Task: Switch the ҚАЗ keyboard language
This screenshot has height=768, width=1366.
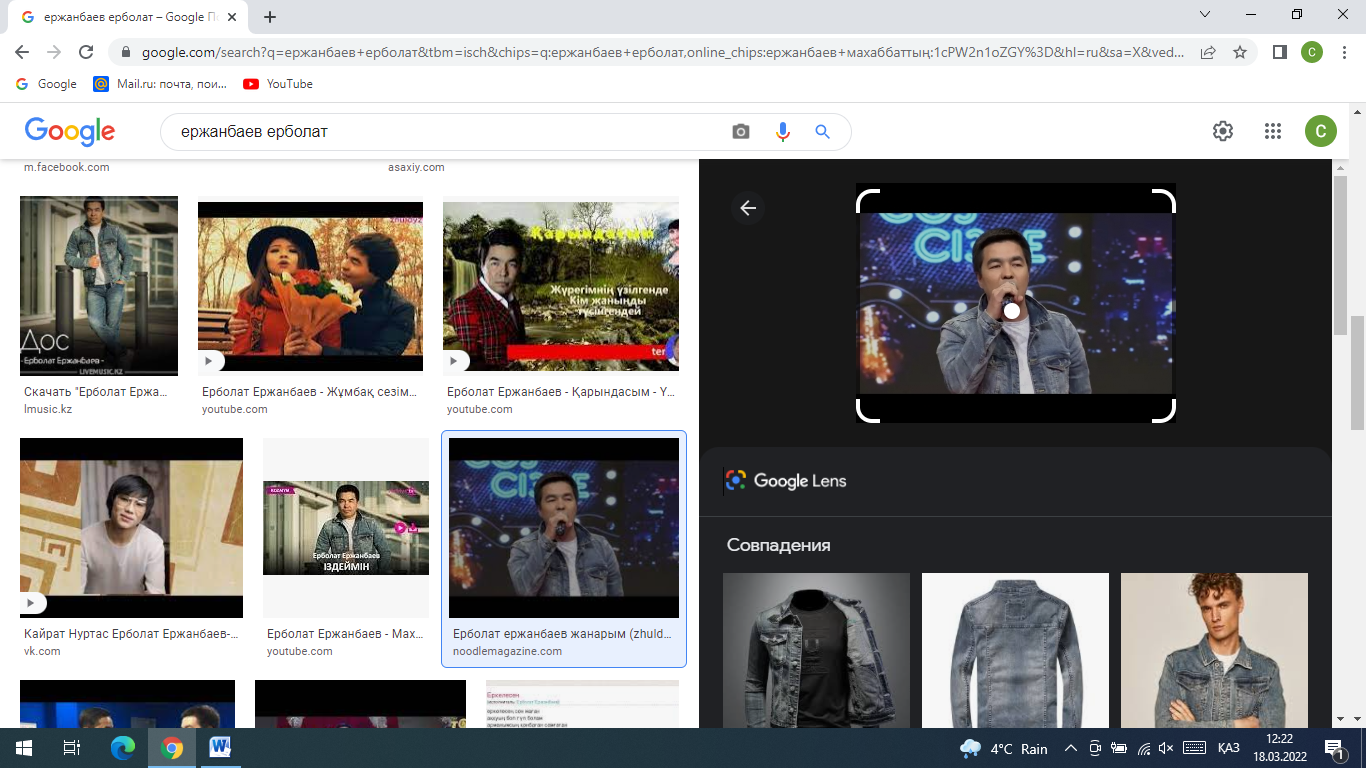Action: pyautogui.click(x=1229, y=748)
